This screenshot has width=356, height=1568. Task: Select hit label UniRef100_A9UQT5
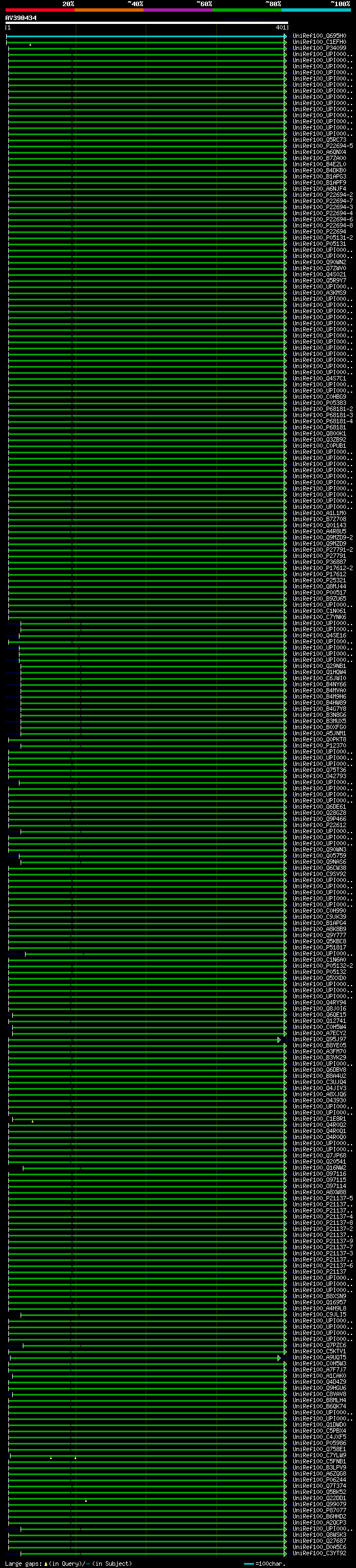click(x=319, y=1357)
